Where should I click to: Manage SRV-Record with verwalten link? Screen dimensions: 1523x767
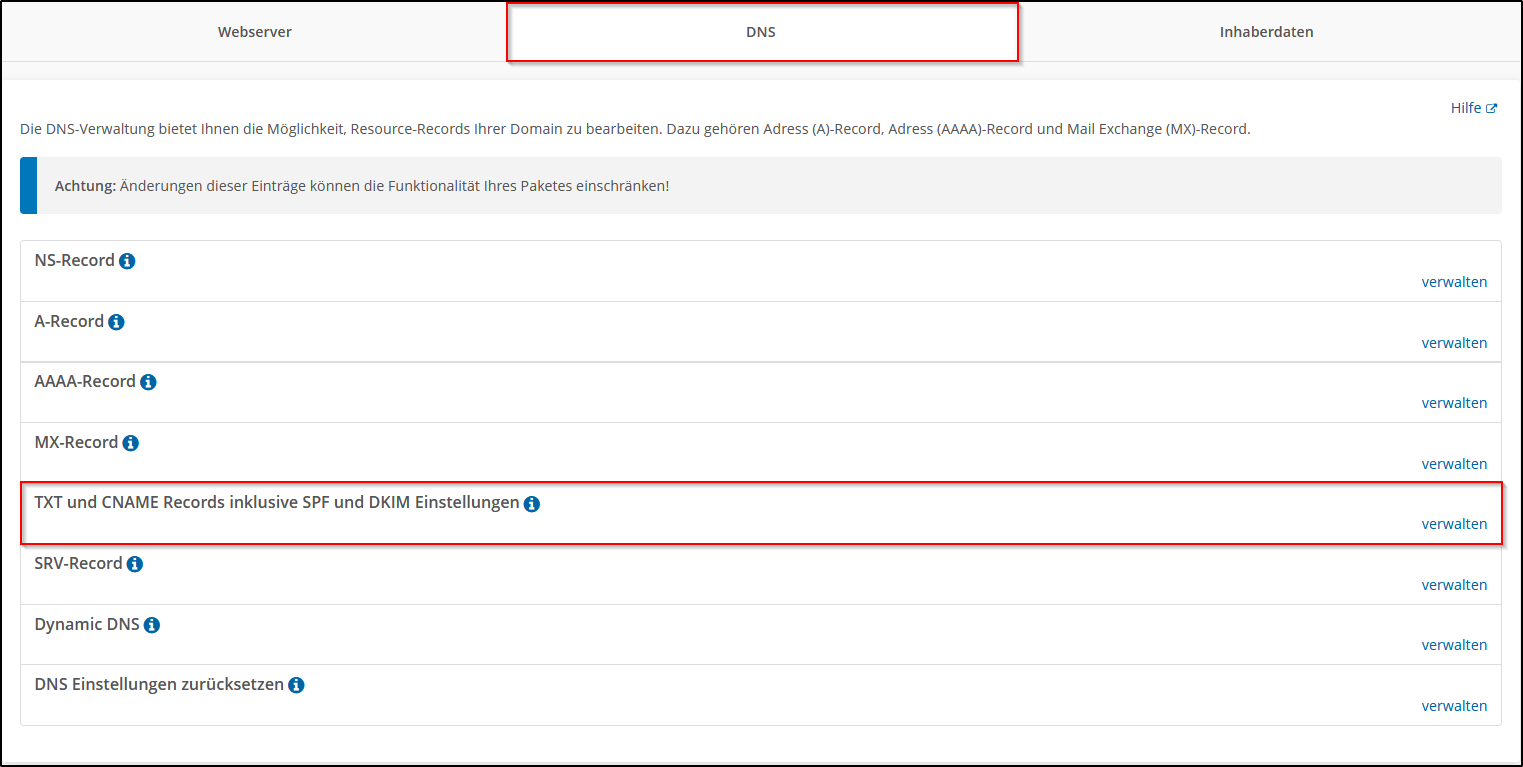click(1454, 585)
